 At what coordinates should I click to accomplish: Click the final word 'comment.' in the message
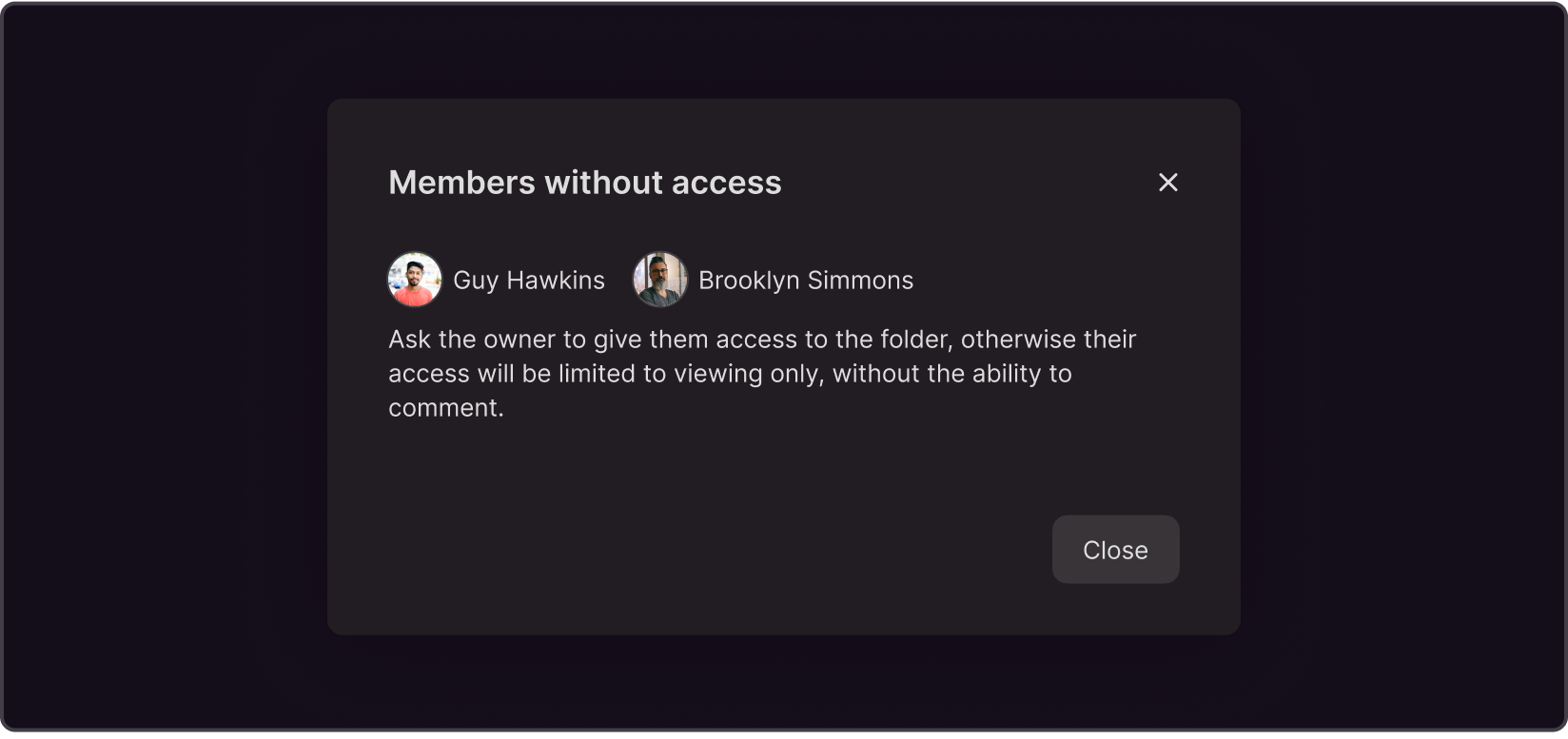pyautogui.click(x=446, y=408)
